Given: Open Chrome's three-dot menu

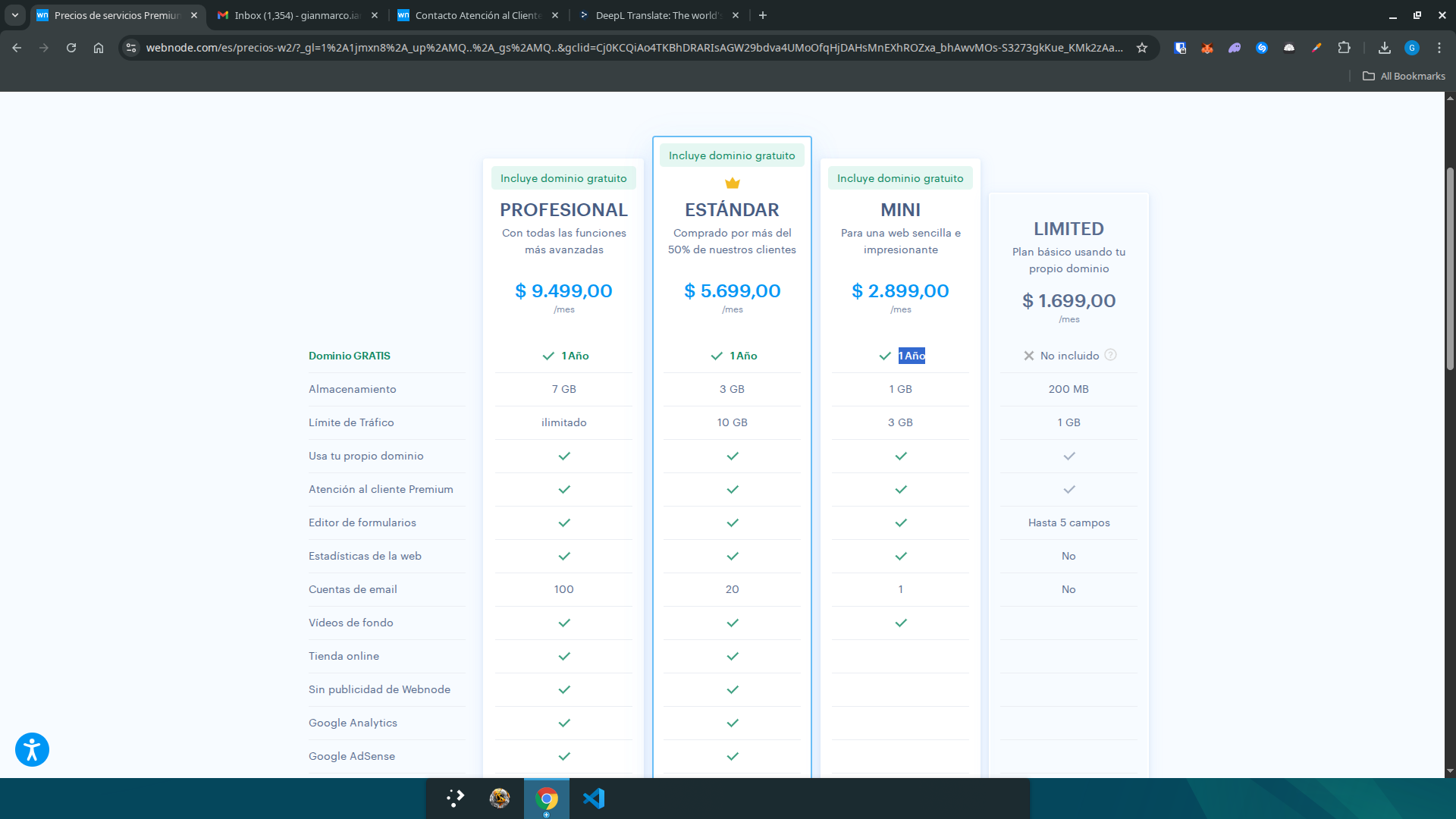Looking at the screenshot, I should pyautogui.click(x=1439, y=48).
